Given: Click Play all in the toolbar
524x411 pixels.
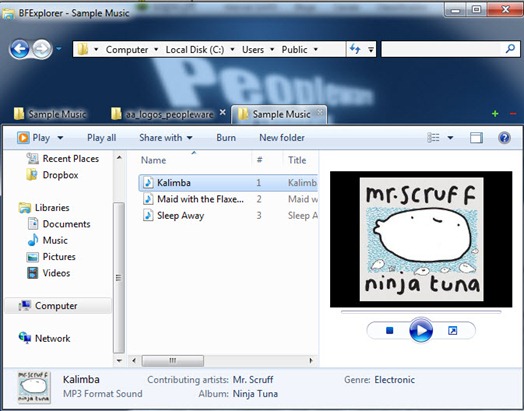Looking at the screenshot, I should 101,138.
